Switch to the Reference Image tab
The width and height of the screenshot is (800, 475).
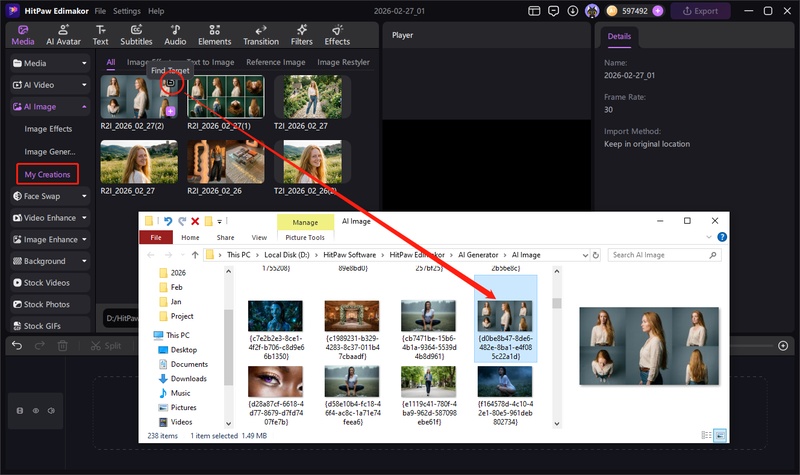pyautogui.click(x=277, y=62)
